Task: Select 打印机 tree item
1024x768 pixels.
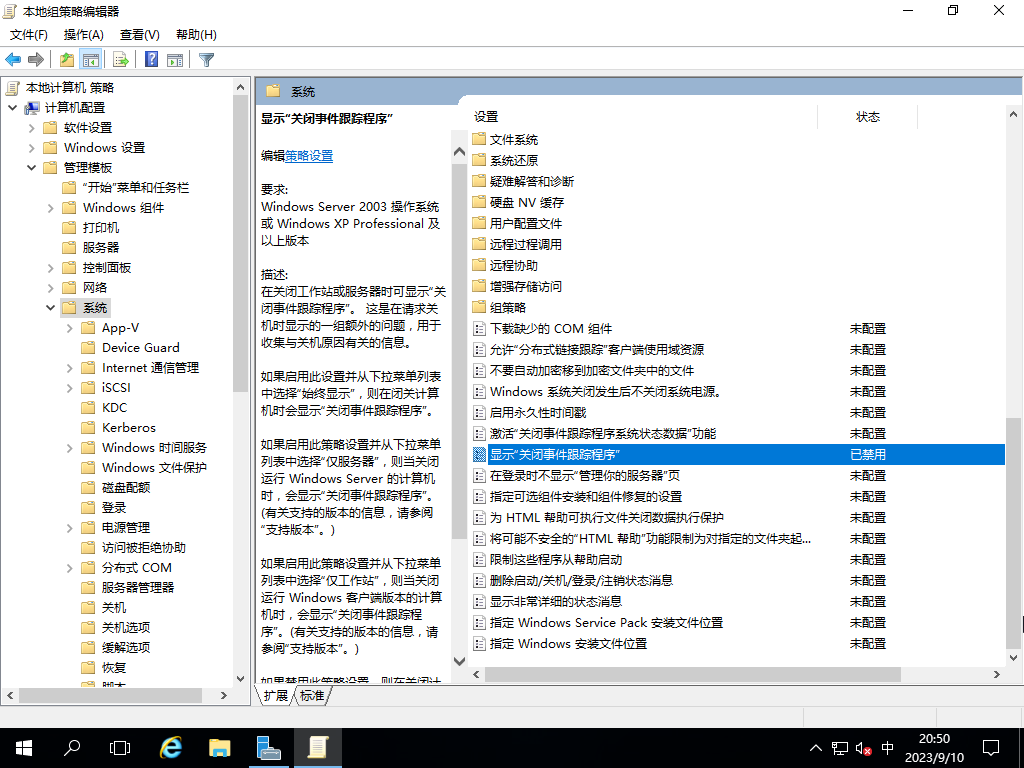Action: point(101,228)
